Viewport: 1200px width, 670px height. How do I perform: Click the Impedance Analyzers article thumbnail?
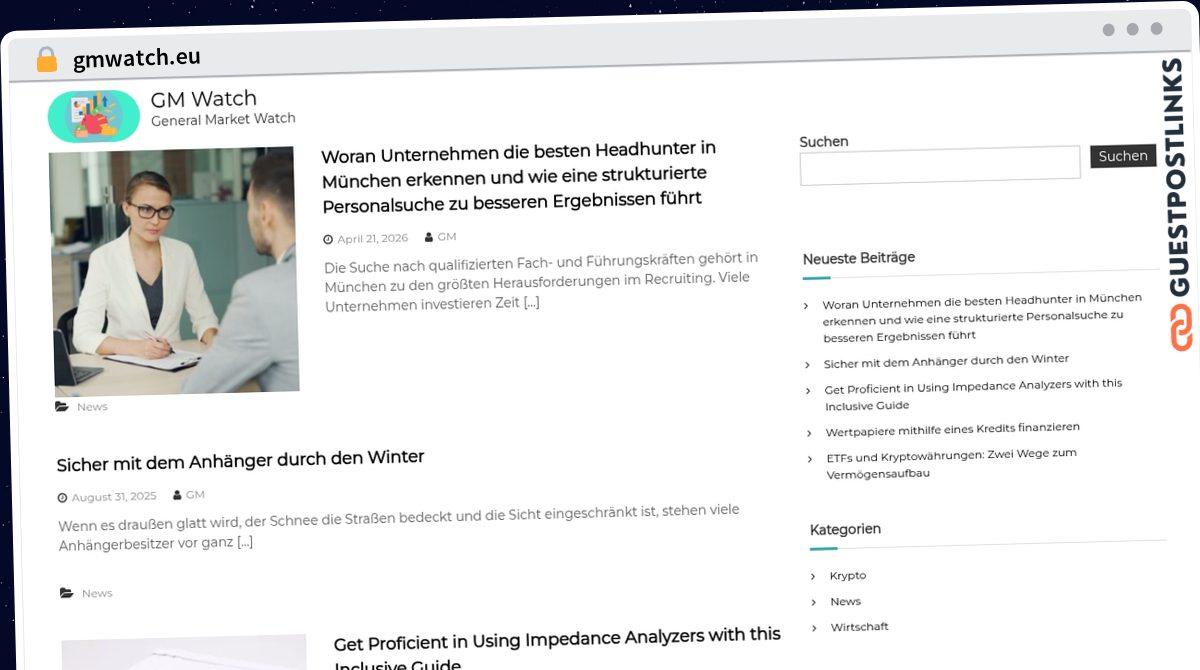184,652
